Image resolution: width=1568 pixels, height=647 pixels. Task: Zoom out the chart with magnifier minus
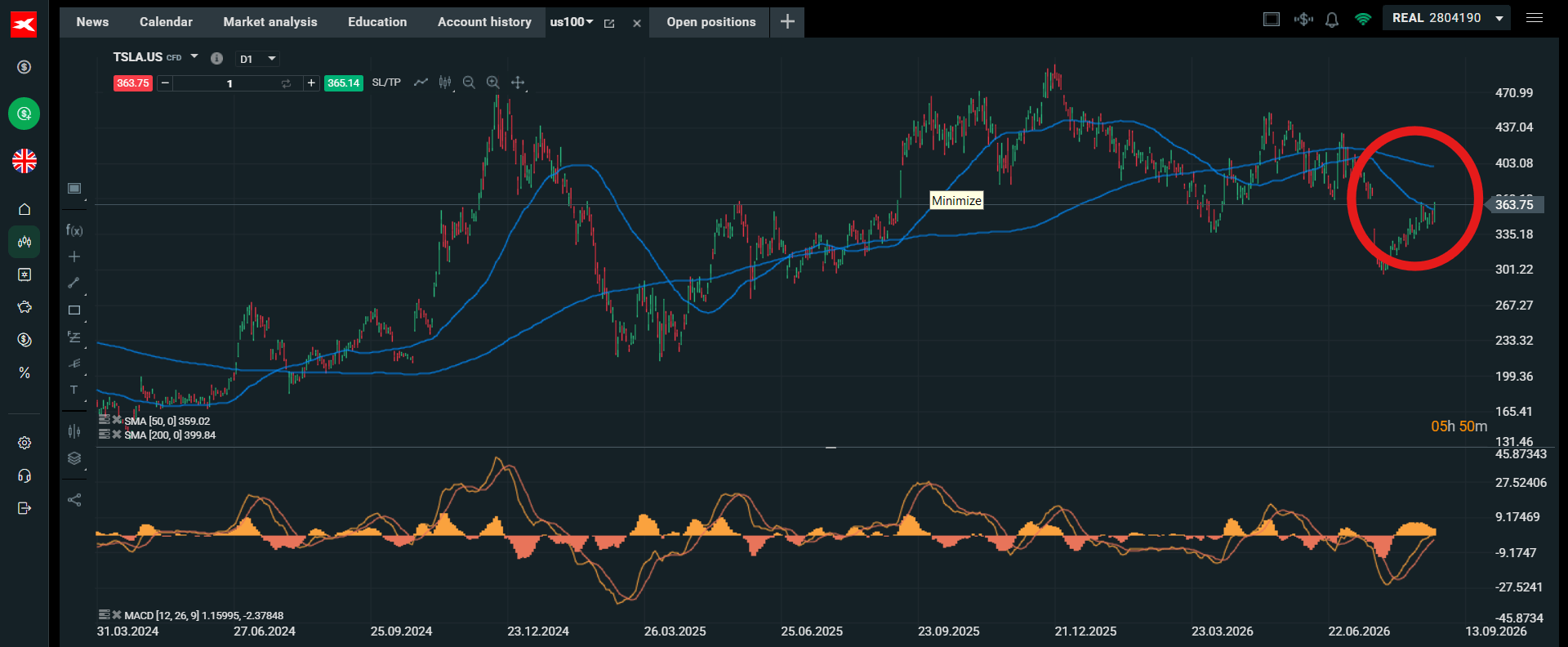pyautogui.click(x=469, y=83)
